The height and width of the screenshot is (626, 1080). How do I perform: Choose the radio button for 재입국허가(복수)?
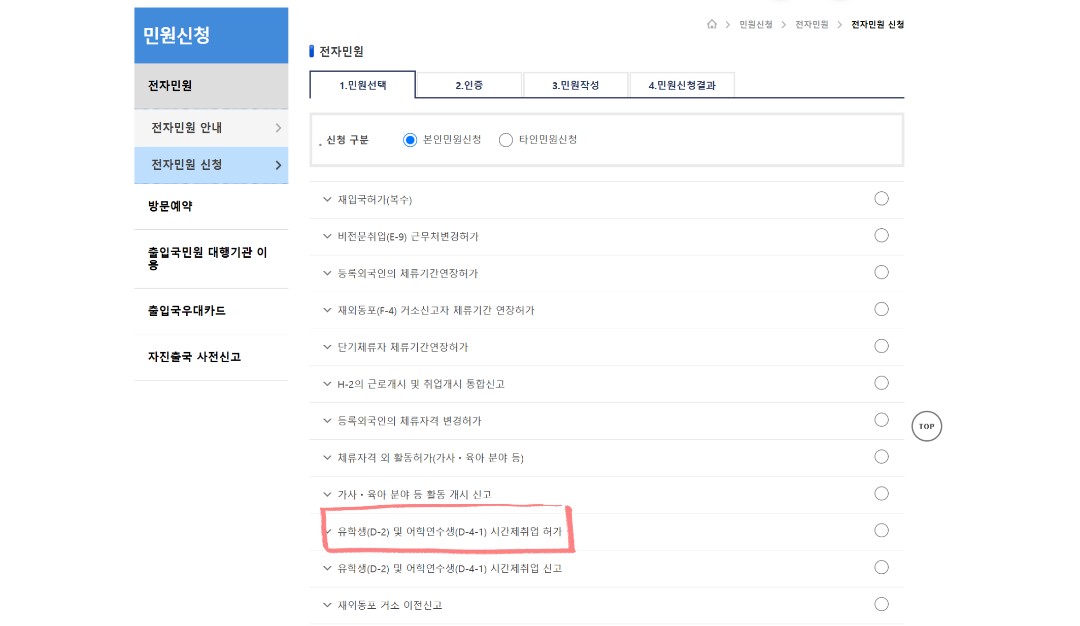881,199
